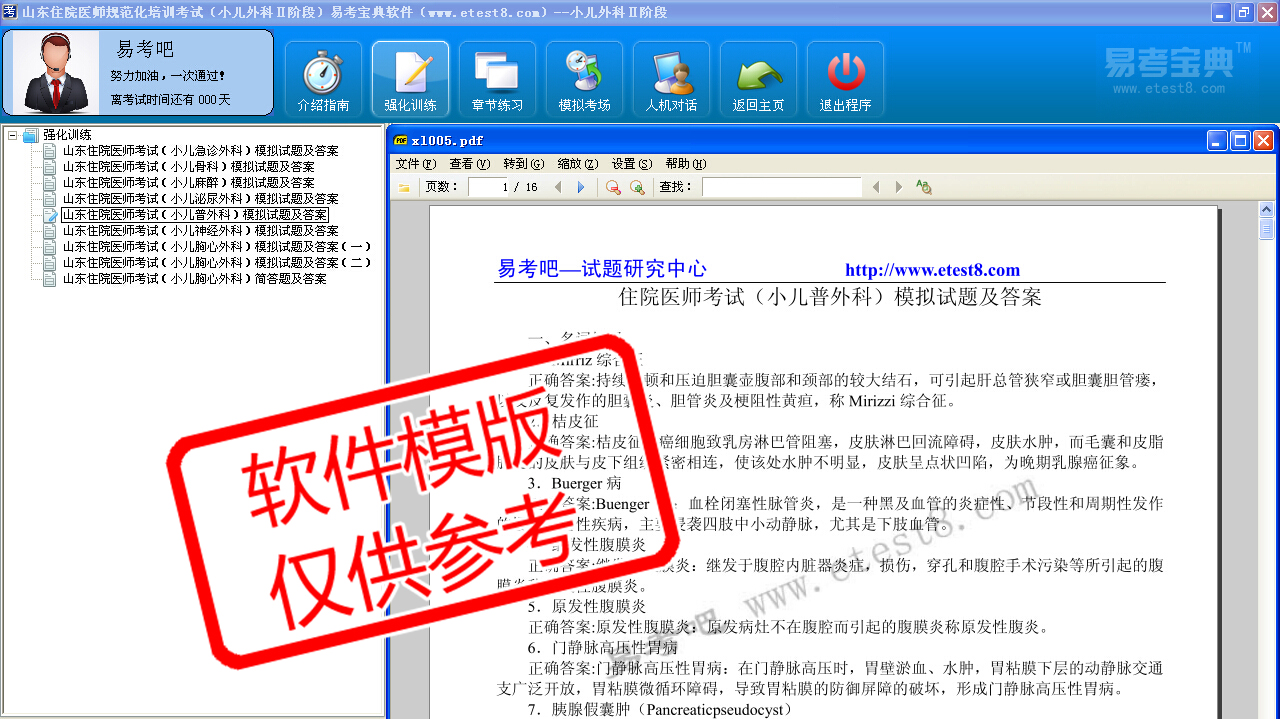Click the PDF vertical scrollbar thumb

1266,230
